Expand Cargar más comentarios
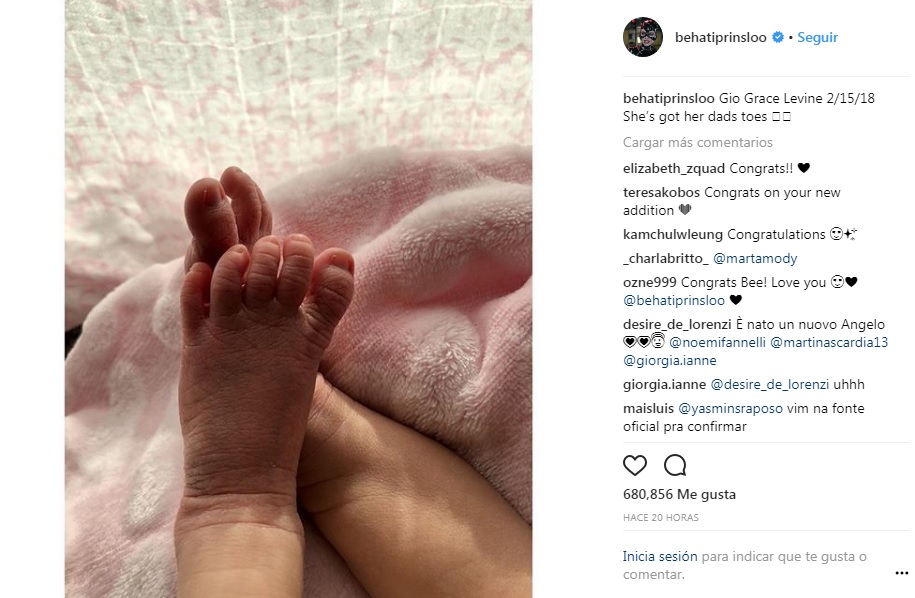The width and height of the screenshot is (915, 598). [697, 142]
